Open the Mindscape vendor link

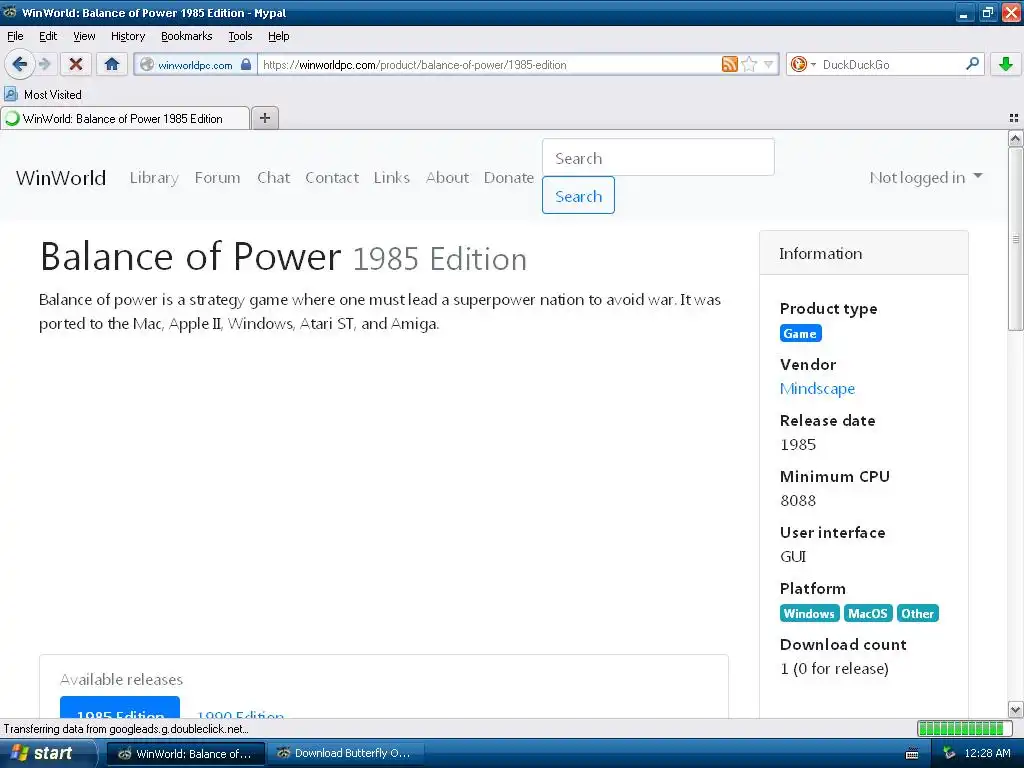pyautogui.click(x=817, y=389)
